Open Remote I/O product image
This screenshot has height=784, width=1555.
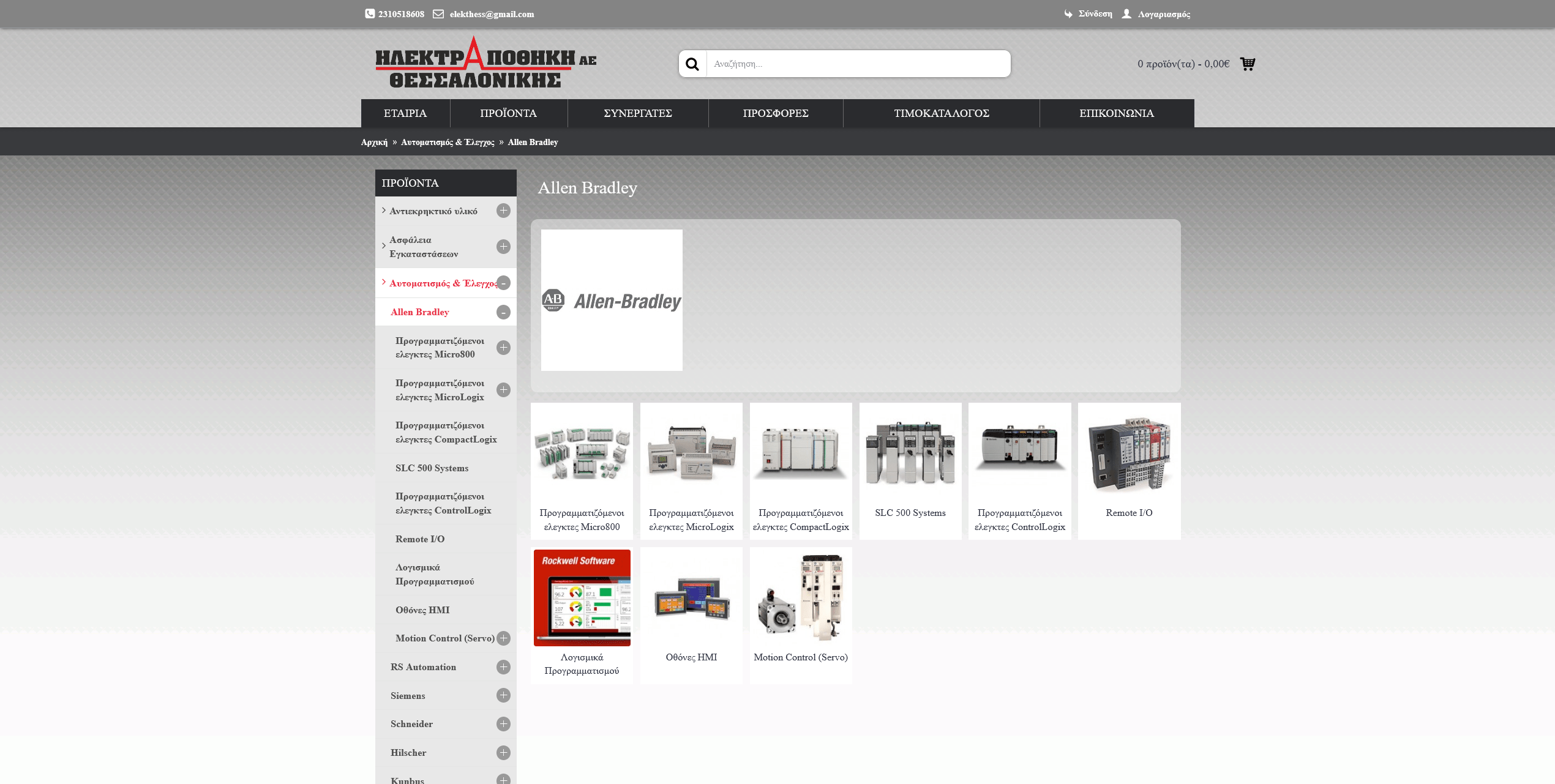pos(1130,454)
